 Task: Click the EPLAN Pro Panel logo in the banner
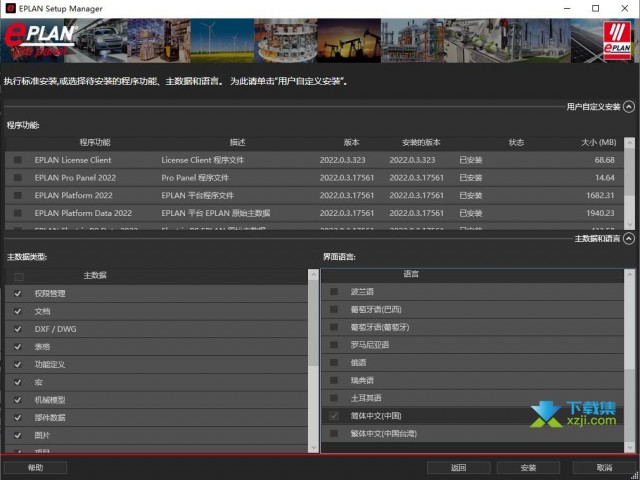pos(39,40)
